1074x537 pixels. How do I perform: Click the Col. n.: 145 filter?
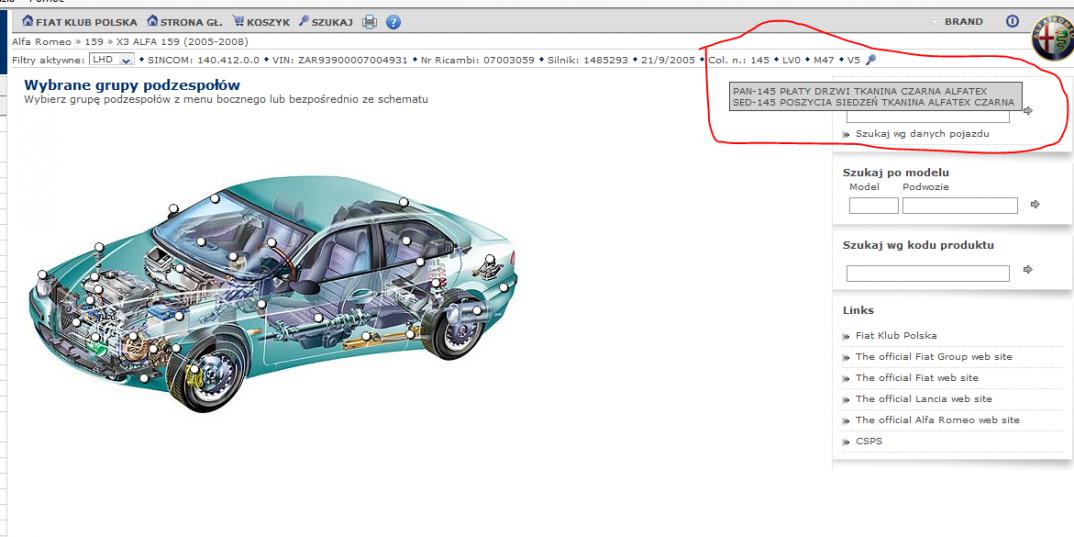738,60
